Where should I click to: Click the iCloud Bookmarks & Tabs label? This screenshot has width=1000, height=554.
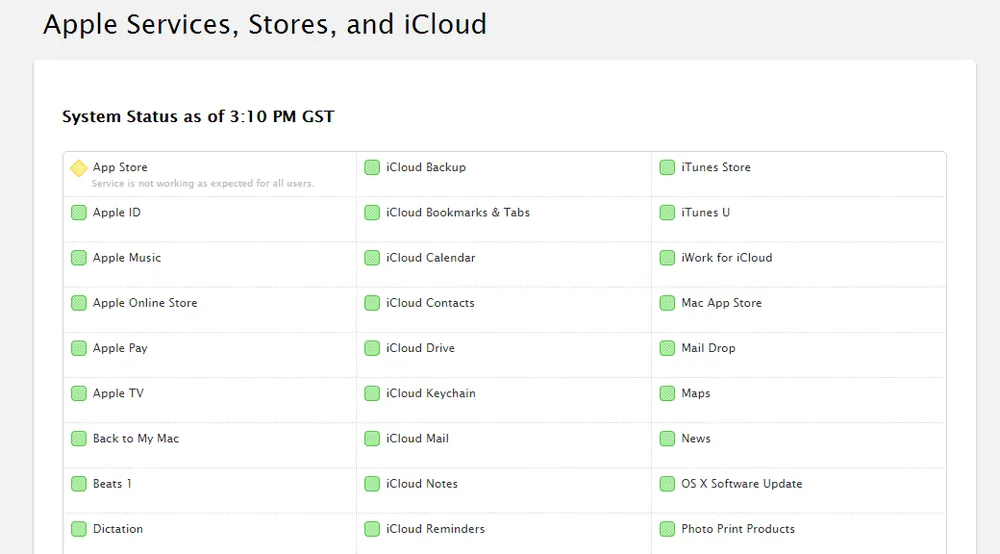pos(458,213)
